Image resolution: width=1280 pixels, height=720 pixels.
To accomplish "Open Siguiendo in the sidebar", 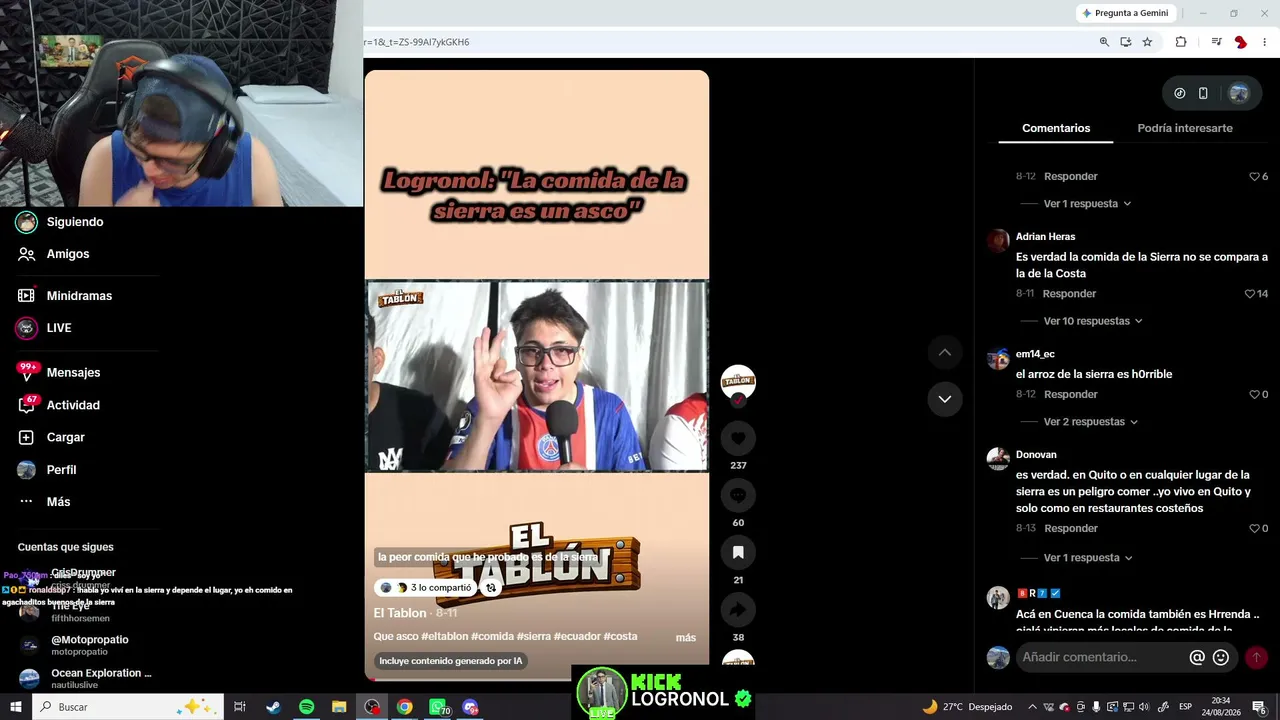I will click(x=75, y=222).
